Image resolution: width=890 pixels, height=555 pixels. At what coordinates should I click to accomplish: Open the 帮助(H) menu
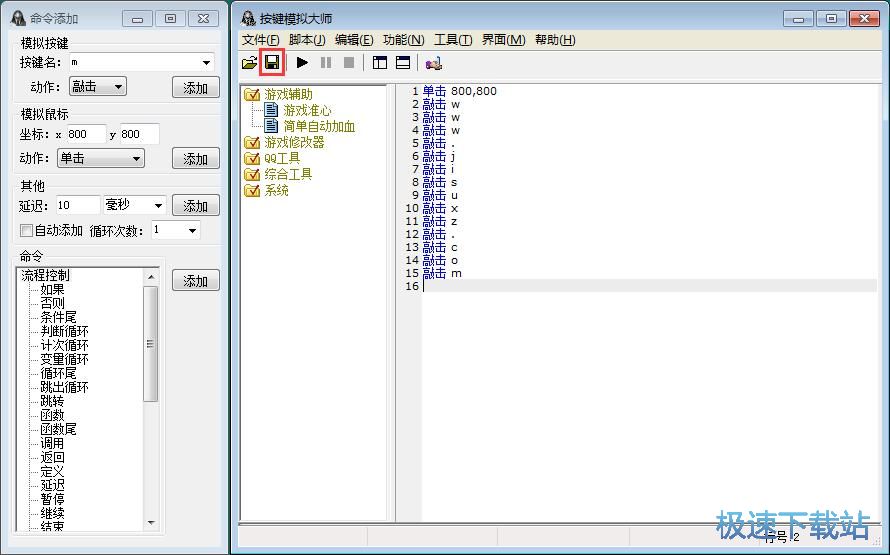(555, 40)
